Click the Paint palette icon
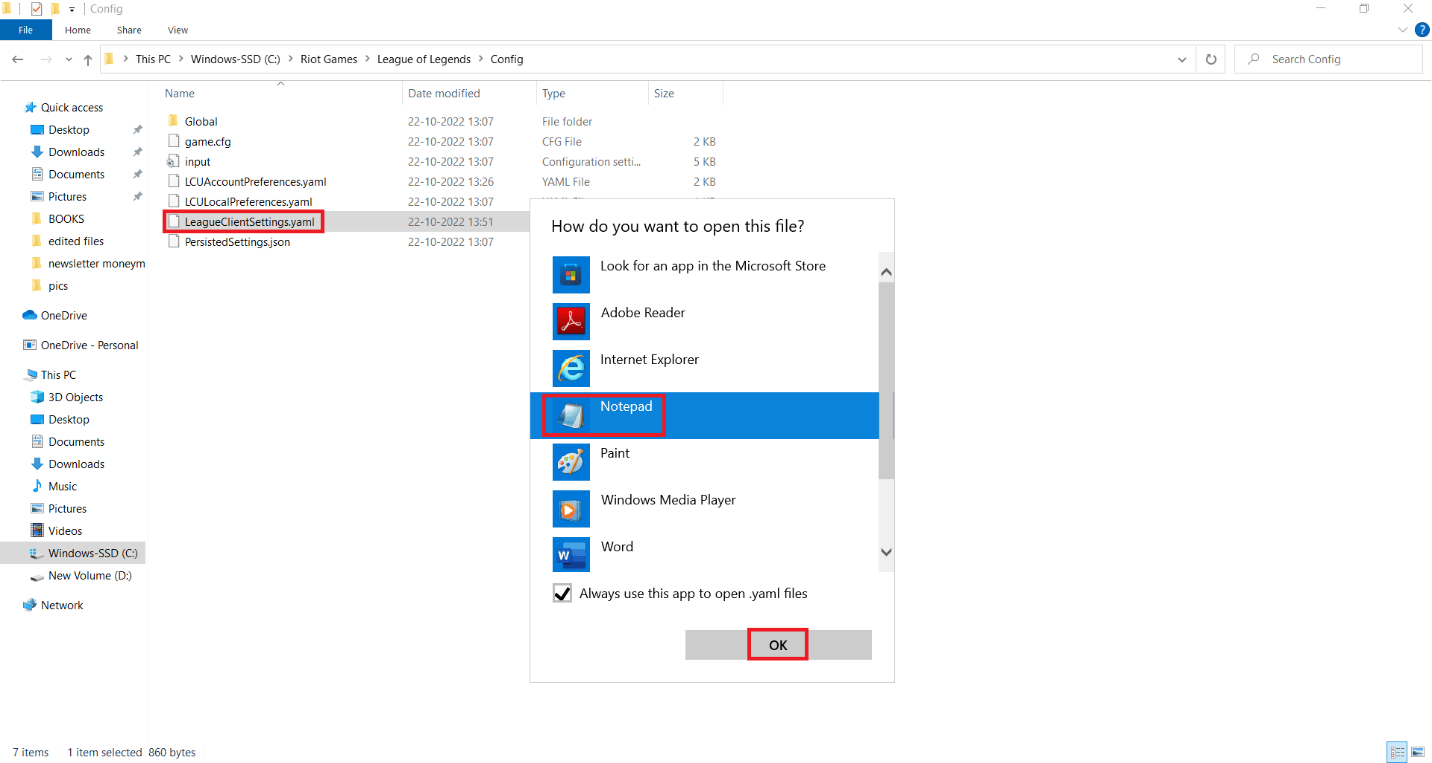Screen dimensions: 1432x763 (571, 462)
